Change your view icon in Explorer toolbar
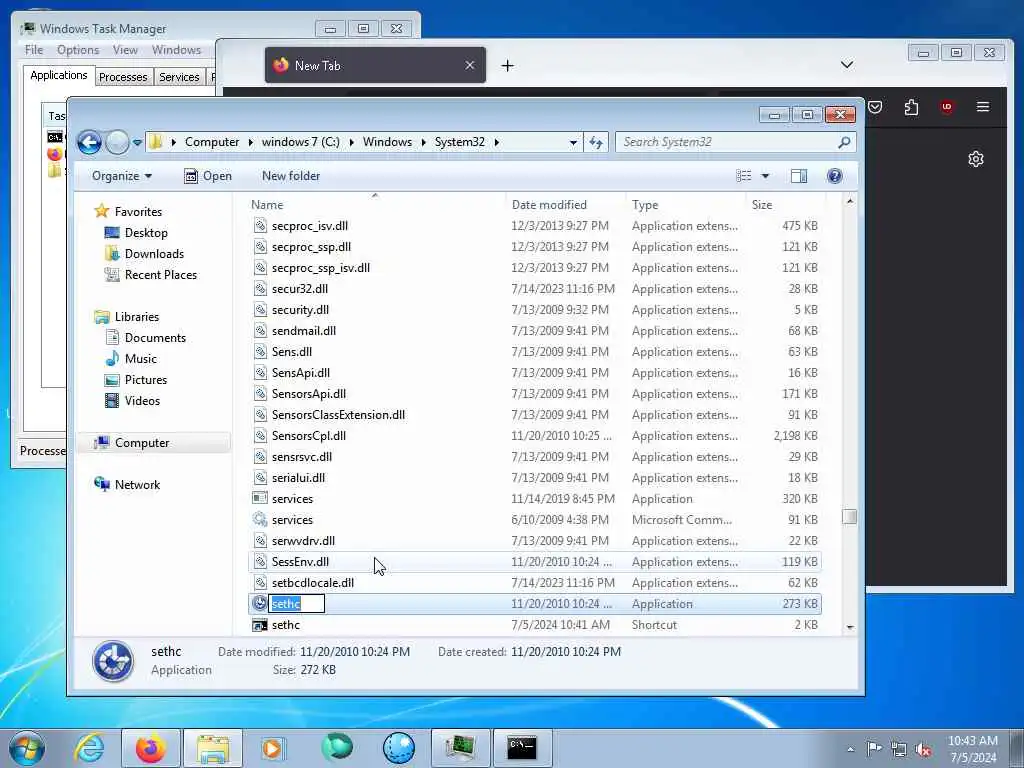This screenshot has width=1024, height=768. 743,176
